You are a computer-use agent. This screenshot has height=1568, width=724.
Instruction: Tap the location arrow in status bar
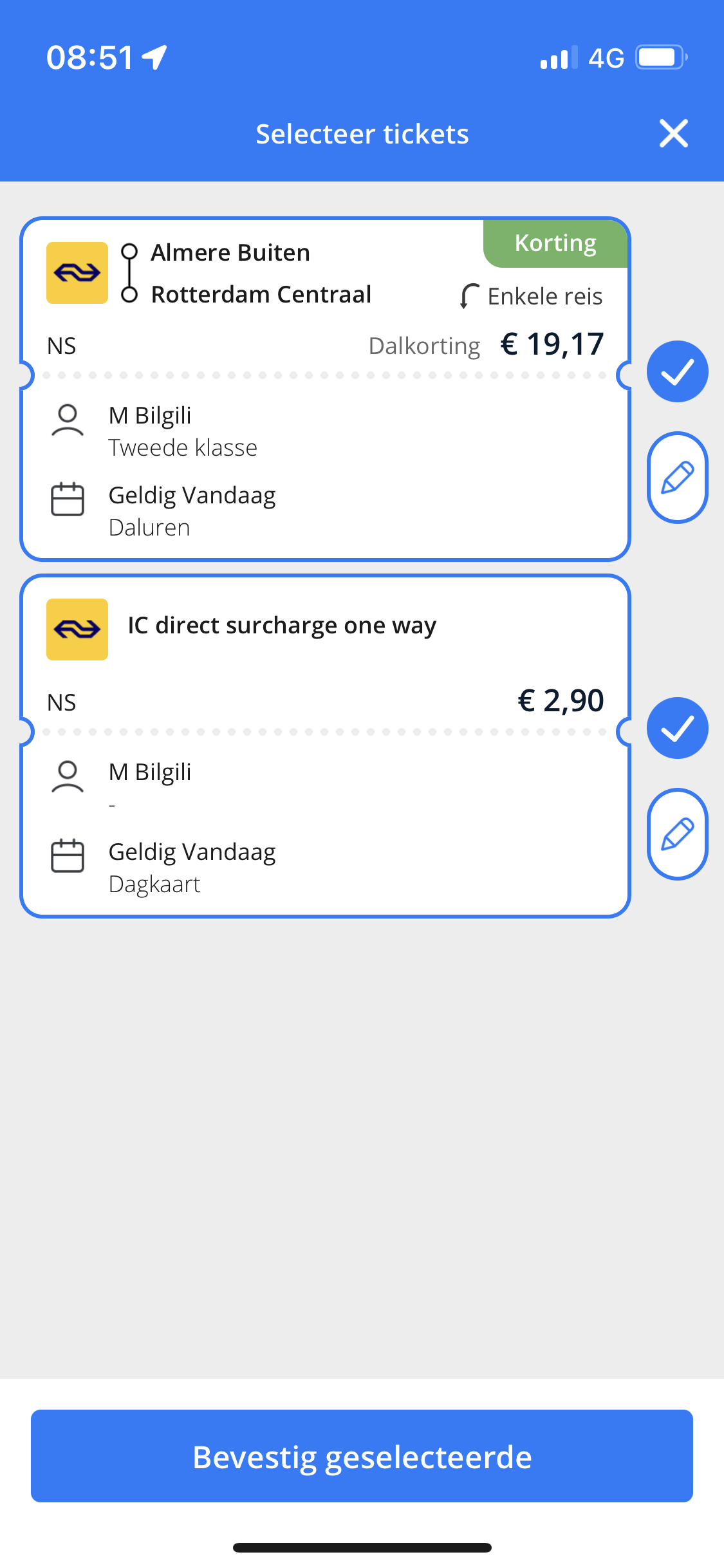(x=154, y=57)
